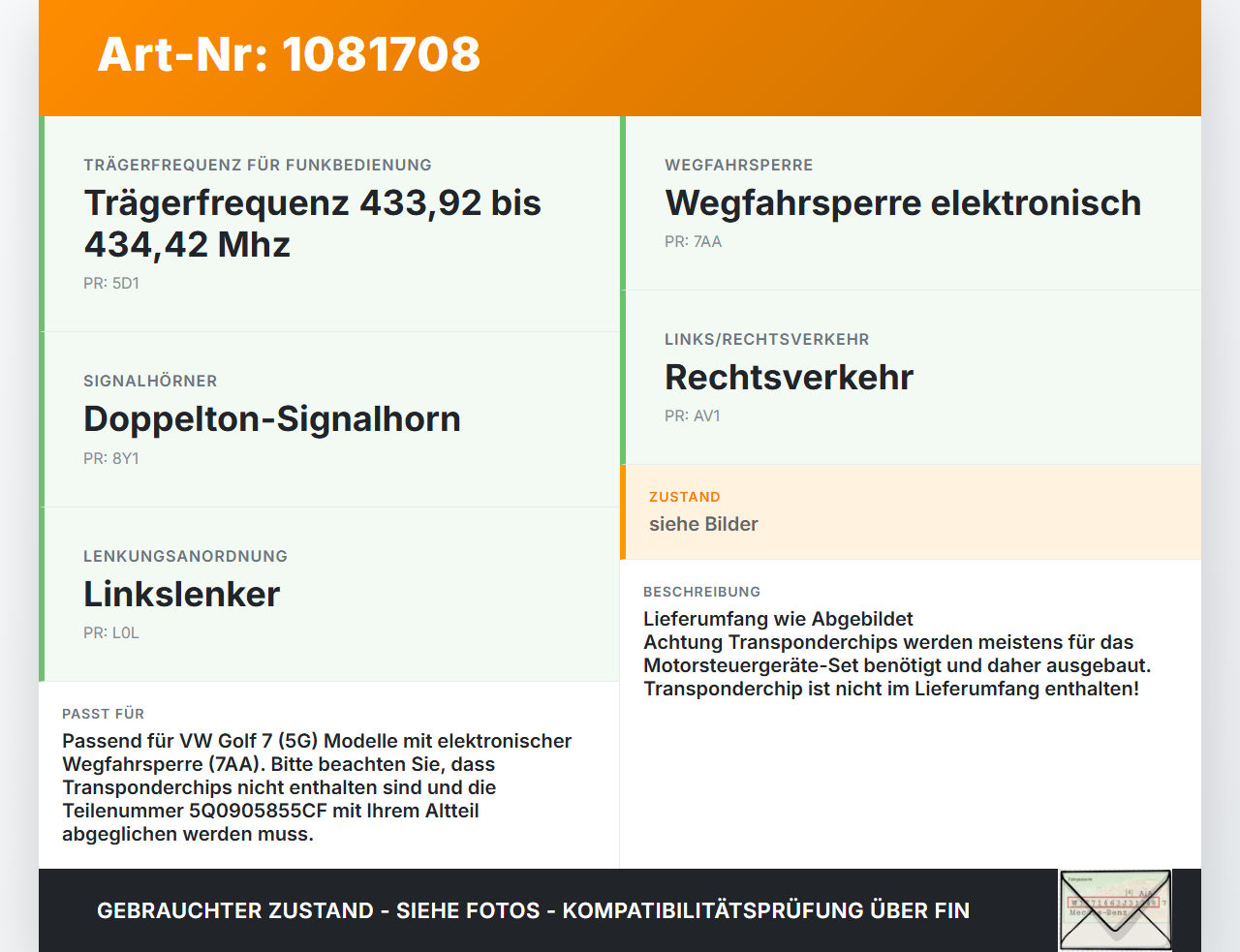Viewport: 1240px width, 952px height.
Task: Click the 'LINKS/RECHTSVERKEHR' label
Action: click(766, 340)
